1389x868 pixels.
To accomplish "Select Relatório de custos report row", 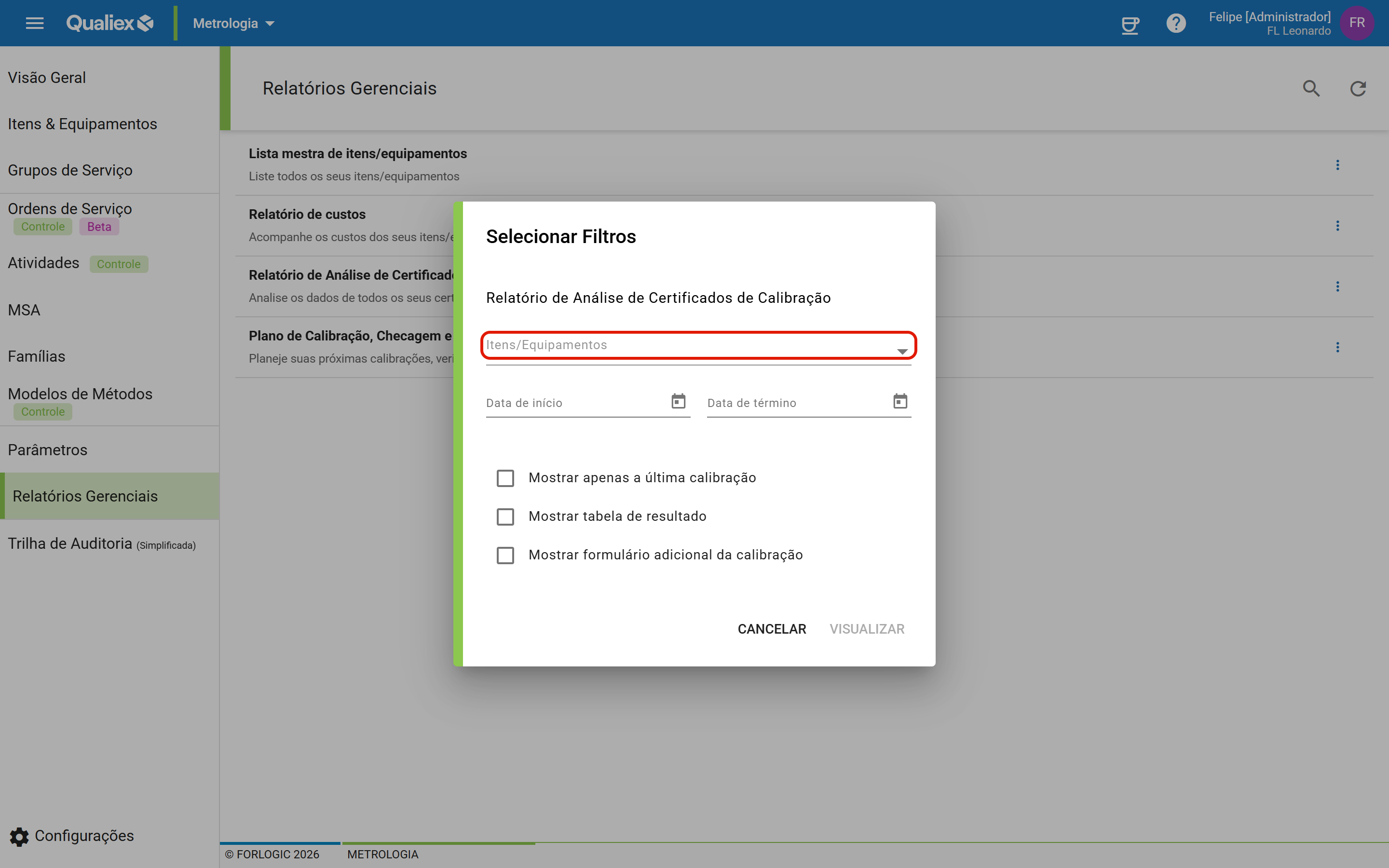I will tap(804, 226).
